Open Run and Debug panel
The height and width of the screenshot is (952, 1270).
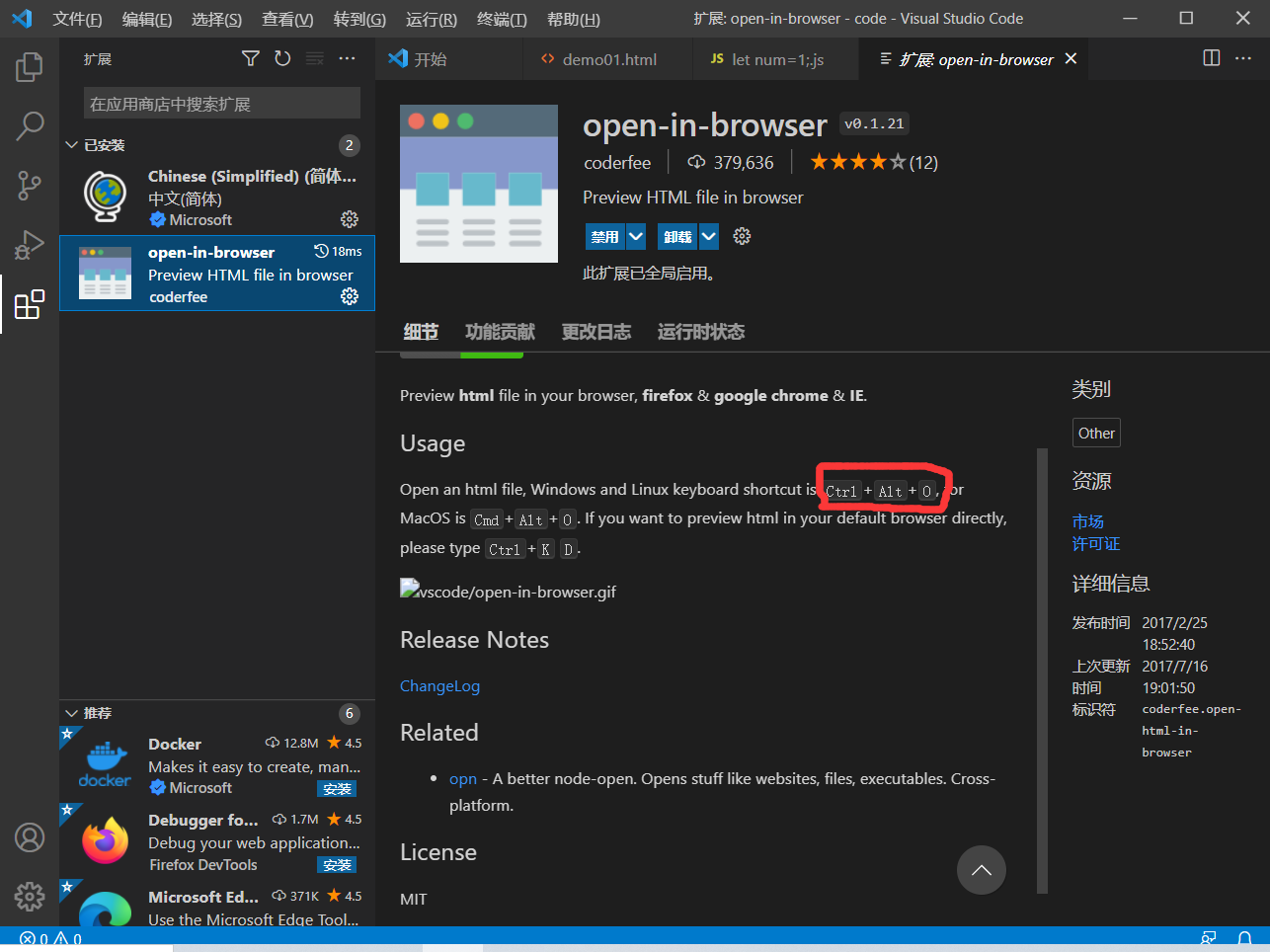pyautogui.click(x=29, y=245)
